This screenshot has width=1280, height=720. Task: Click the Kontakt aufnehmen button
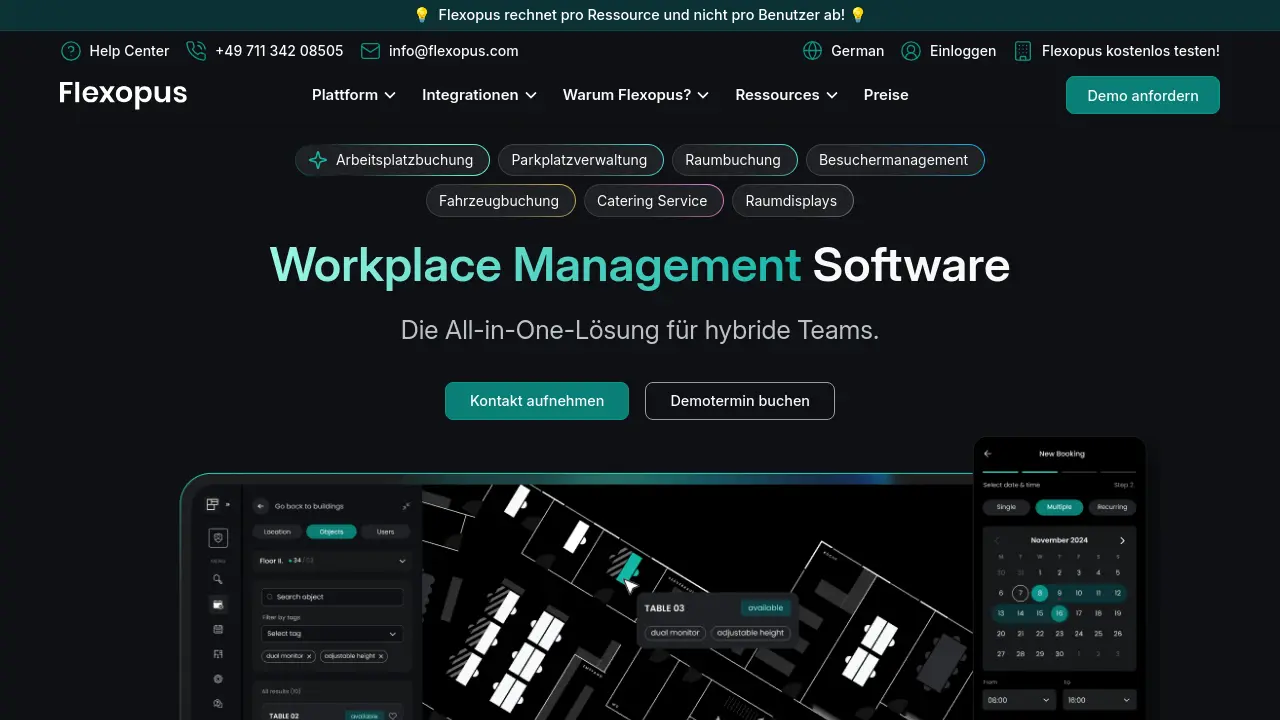pos(537,401)
